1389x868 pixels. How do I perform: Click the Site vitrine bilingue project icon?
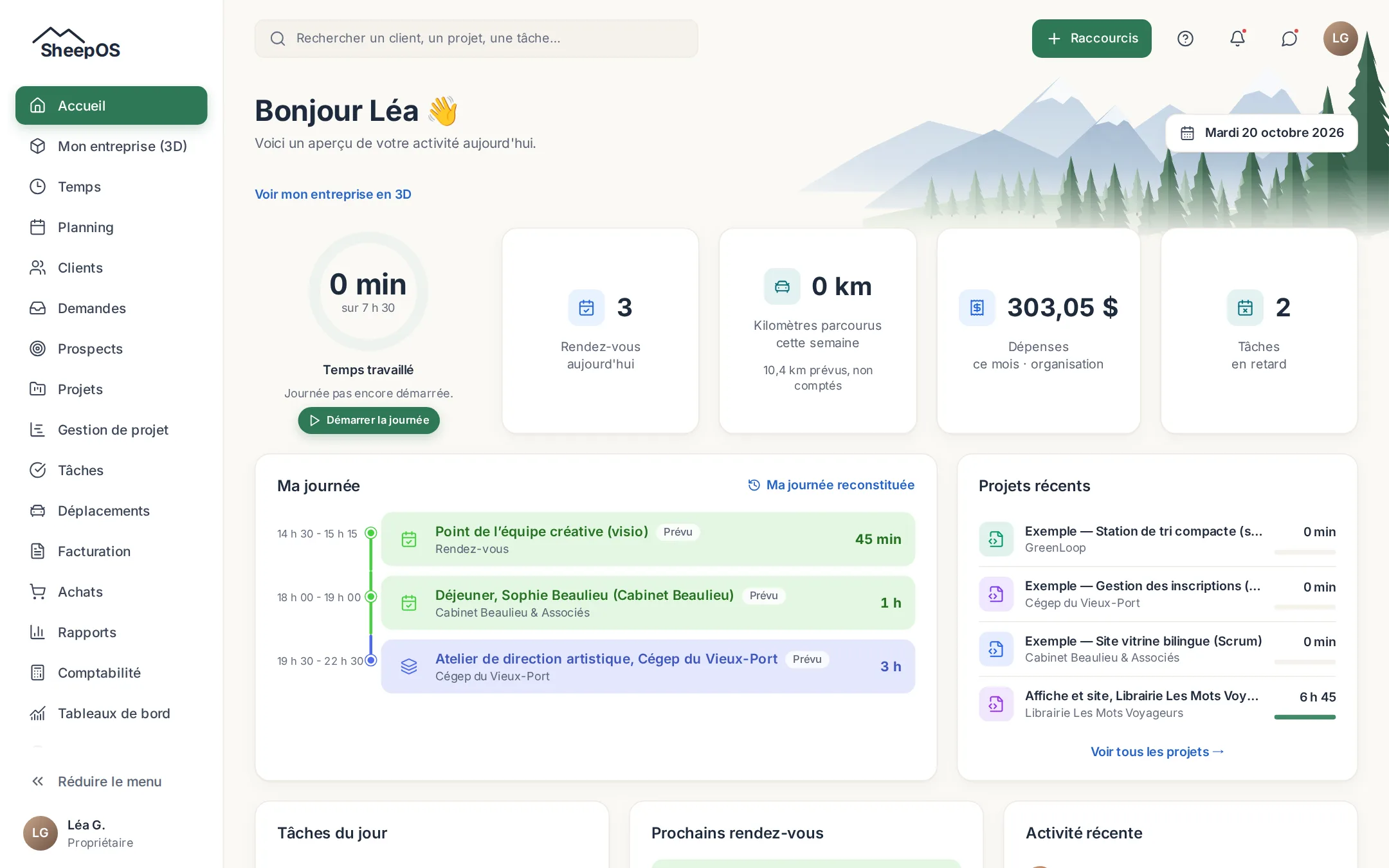(x=996, y=649)
